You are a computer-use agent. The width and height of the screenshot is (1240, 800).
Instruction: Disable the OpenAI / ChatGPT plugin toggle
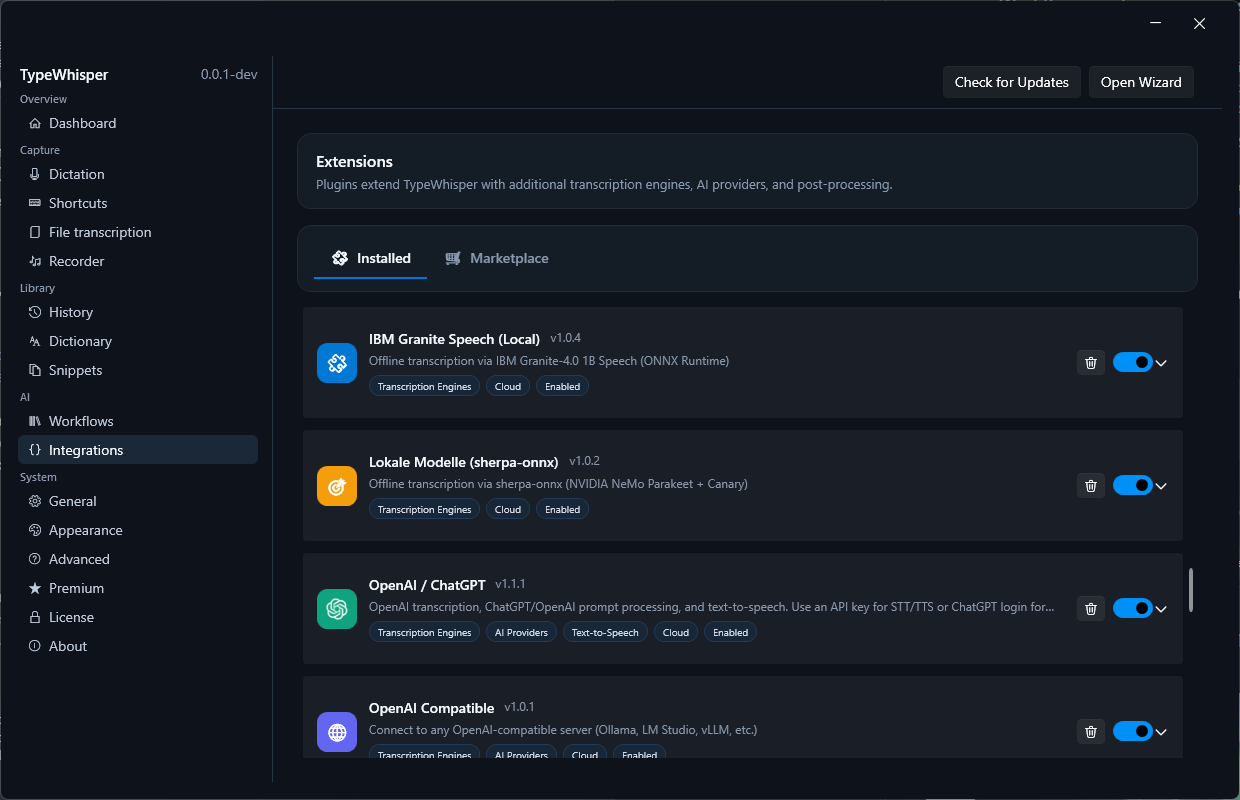click(x=1133, y=608)
